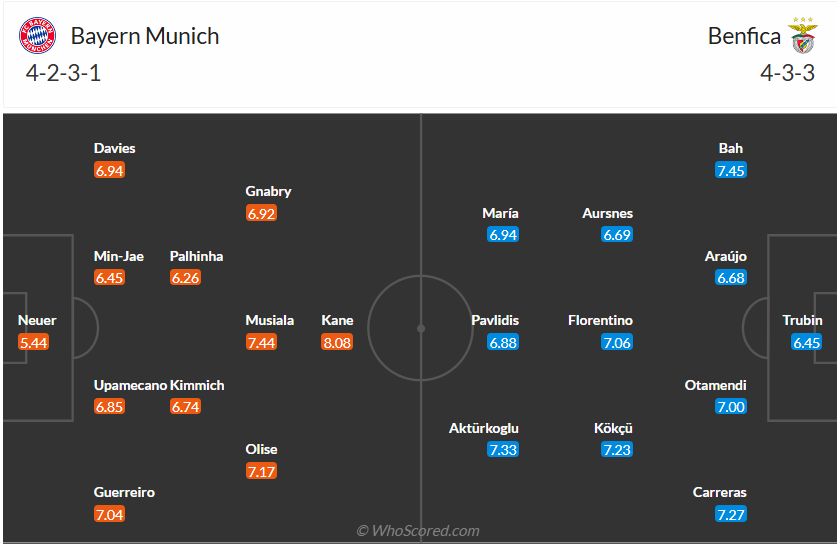Click Neuer's 5.44 rating badge
Image resolution: width=837 pixels, height=544 pixels.
pos(33,342)
